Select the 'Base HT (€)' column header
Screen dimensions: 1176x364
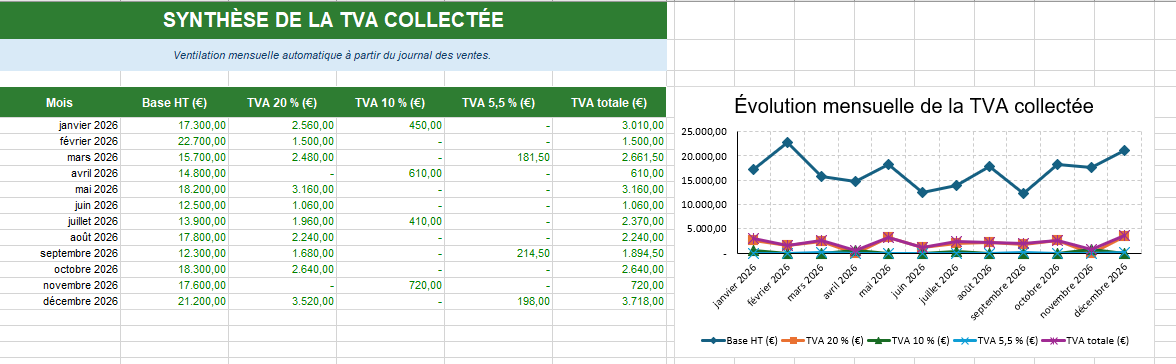(x=174, y=103)
